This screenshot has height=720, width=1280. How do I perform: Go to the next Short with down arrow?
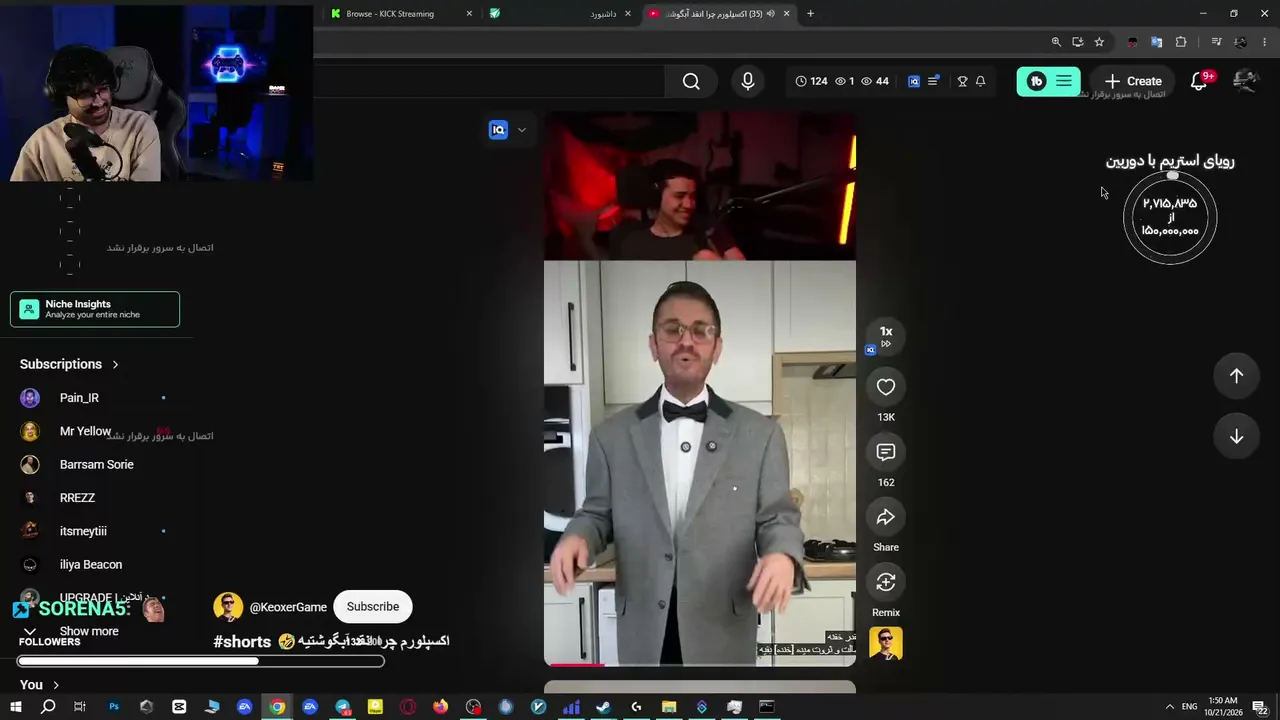point(1236,436)
